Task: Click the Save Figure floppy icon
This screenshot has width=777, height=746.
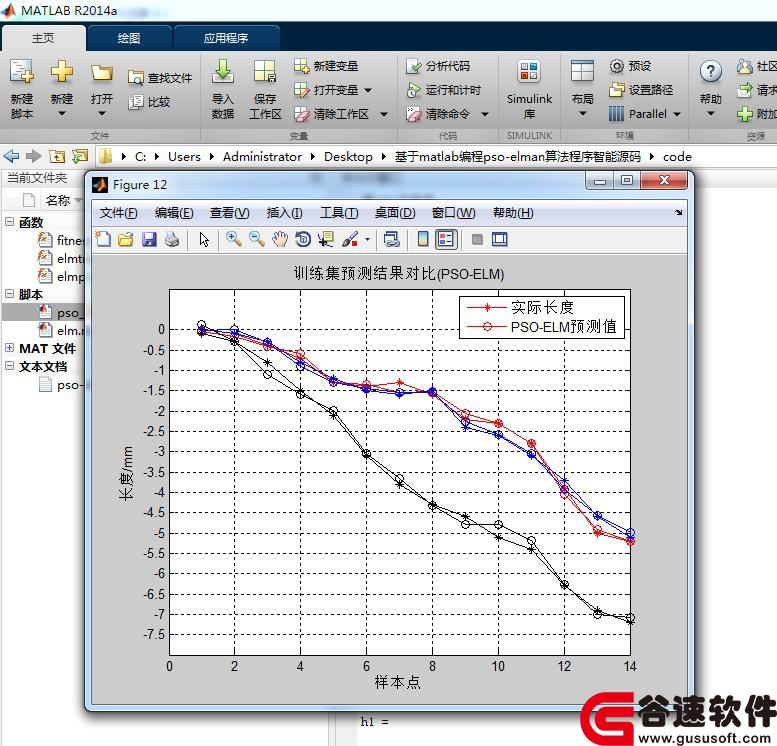Action: 149,239
